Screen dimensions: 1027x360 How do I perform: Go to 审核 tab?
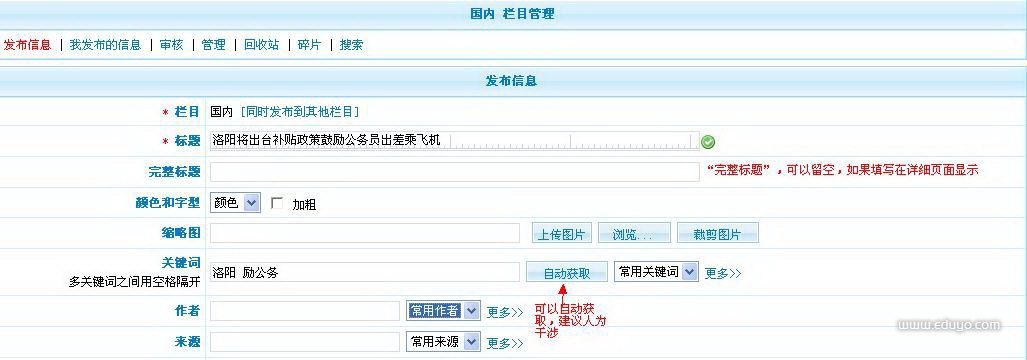point(172,45)
